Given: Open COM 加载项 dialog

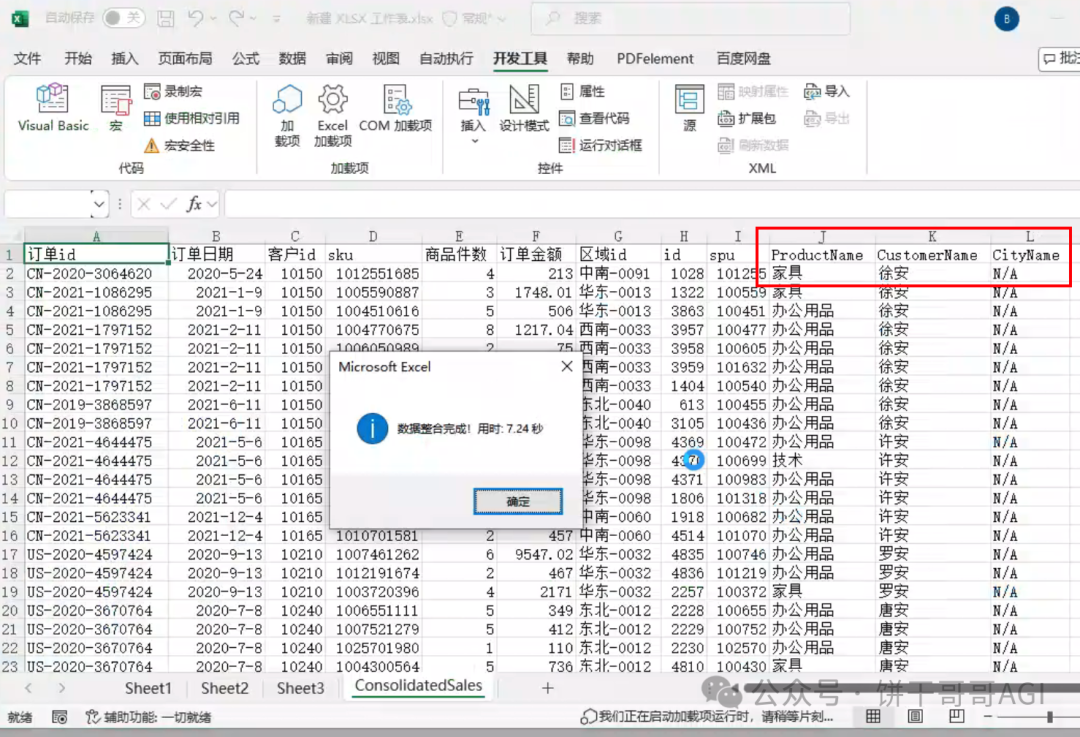Looking at the screenshot, I should (396, 107).
